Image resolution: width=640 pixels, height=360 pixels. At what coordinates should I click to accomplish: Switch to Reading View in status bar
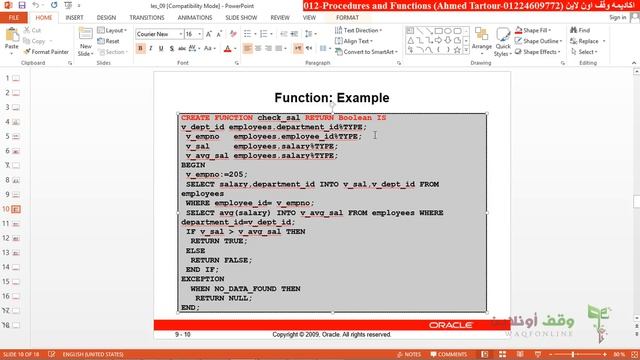pos(520,354)
